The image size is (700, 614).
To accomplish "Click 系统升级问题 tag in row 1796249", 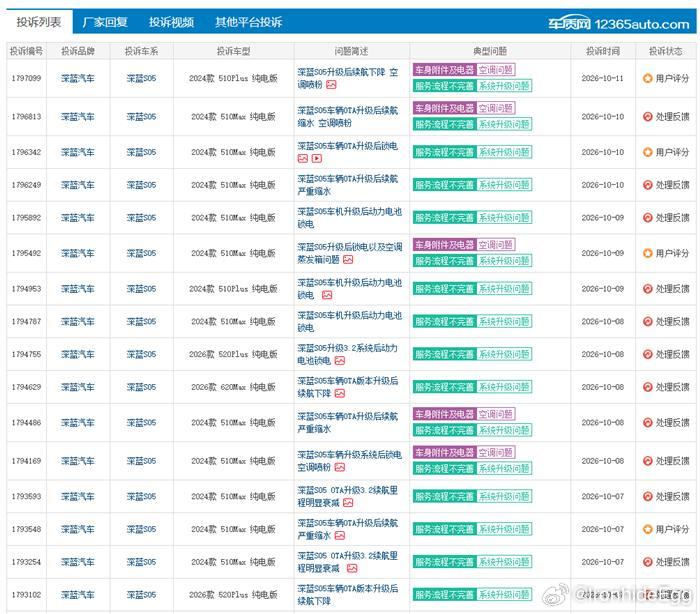I will click(504, 184).
